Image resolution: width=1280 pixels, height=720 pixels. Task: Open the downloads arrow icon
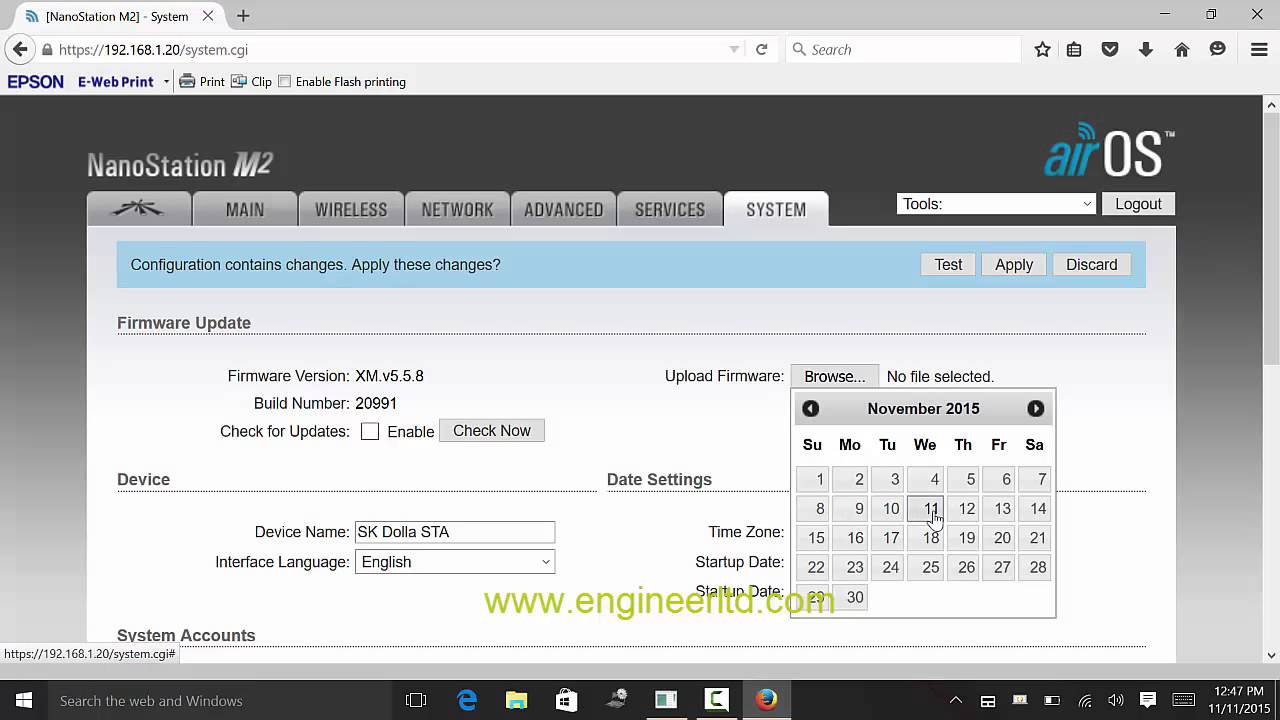(1146, 49)
